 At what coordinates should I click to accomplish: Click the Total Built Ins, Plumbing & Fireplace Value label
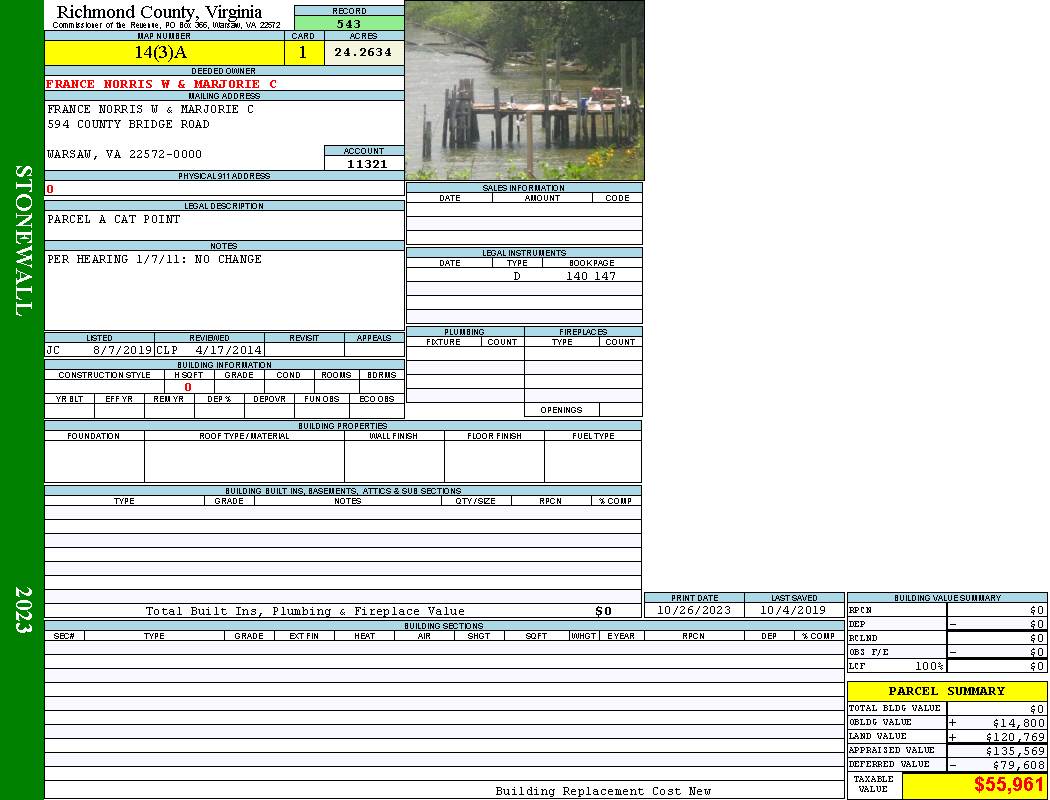click(x=305, y=611)
